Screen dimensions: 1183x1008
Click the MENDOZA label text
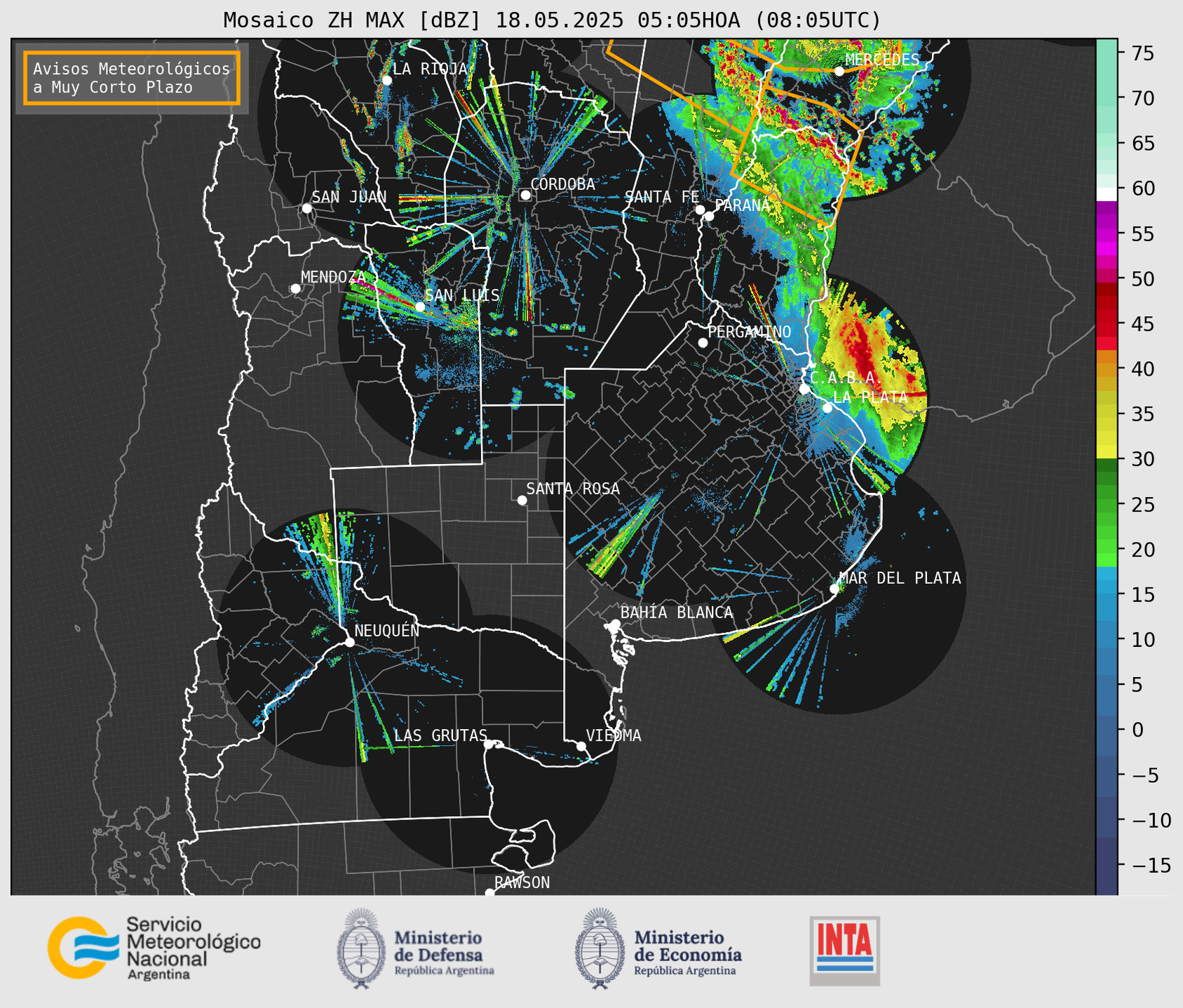333,278
